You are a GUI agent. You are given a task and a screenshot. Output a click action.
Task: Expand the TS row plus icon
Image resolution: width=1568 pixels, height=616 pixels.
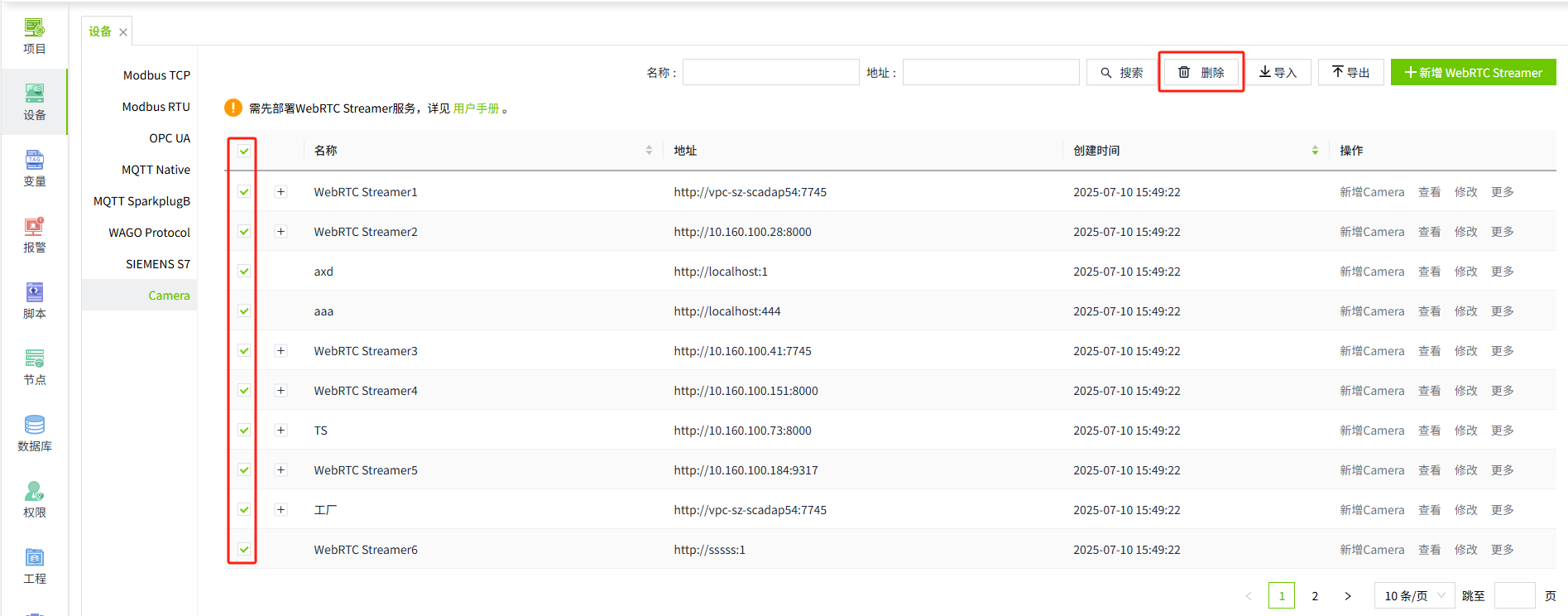[281, 431]
